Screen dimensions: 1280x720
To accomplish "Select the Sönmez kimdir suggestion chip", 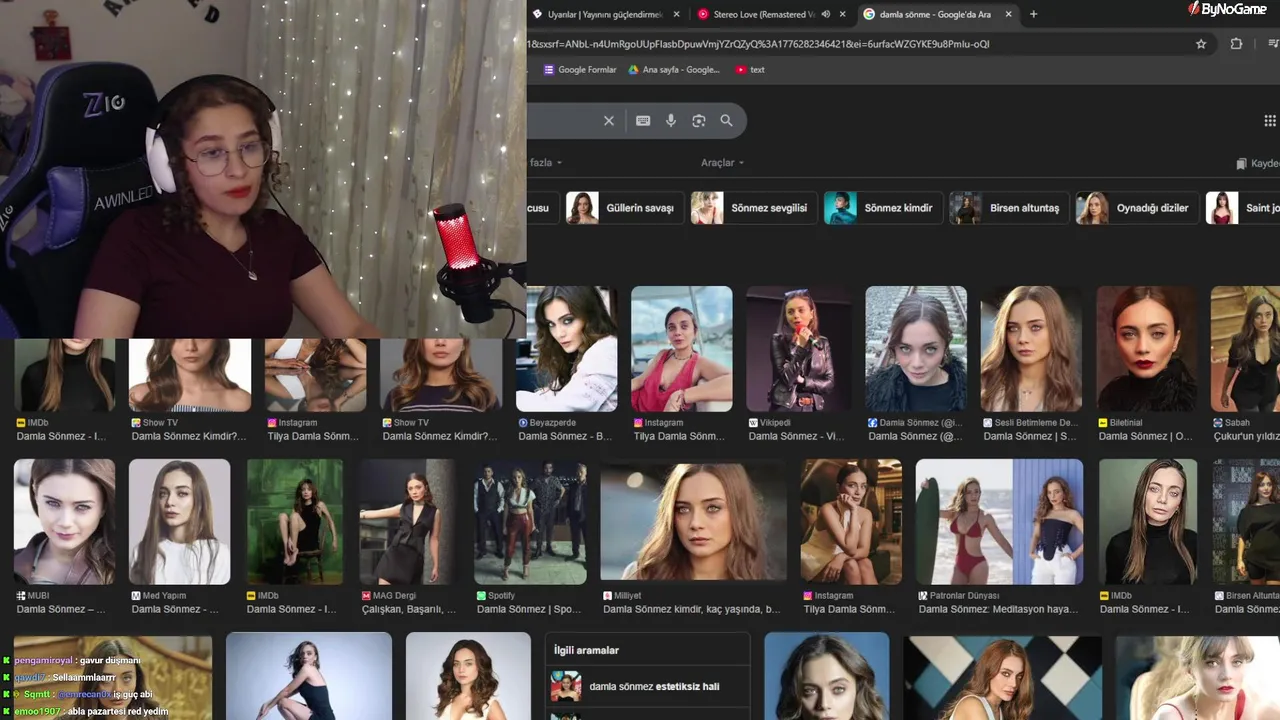I will [x=883, y=208].
